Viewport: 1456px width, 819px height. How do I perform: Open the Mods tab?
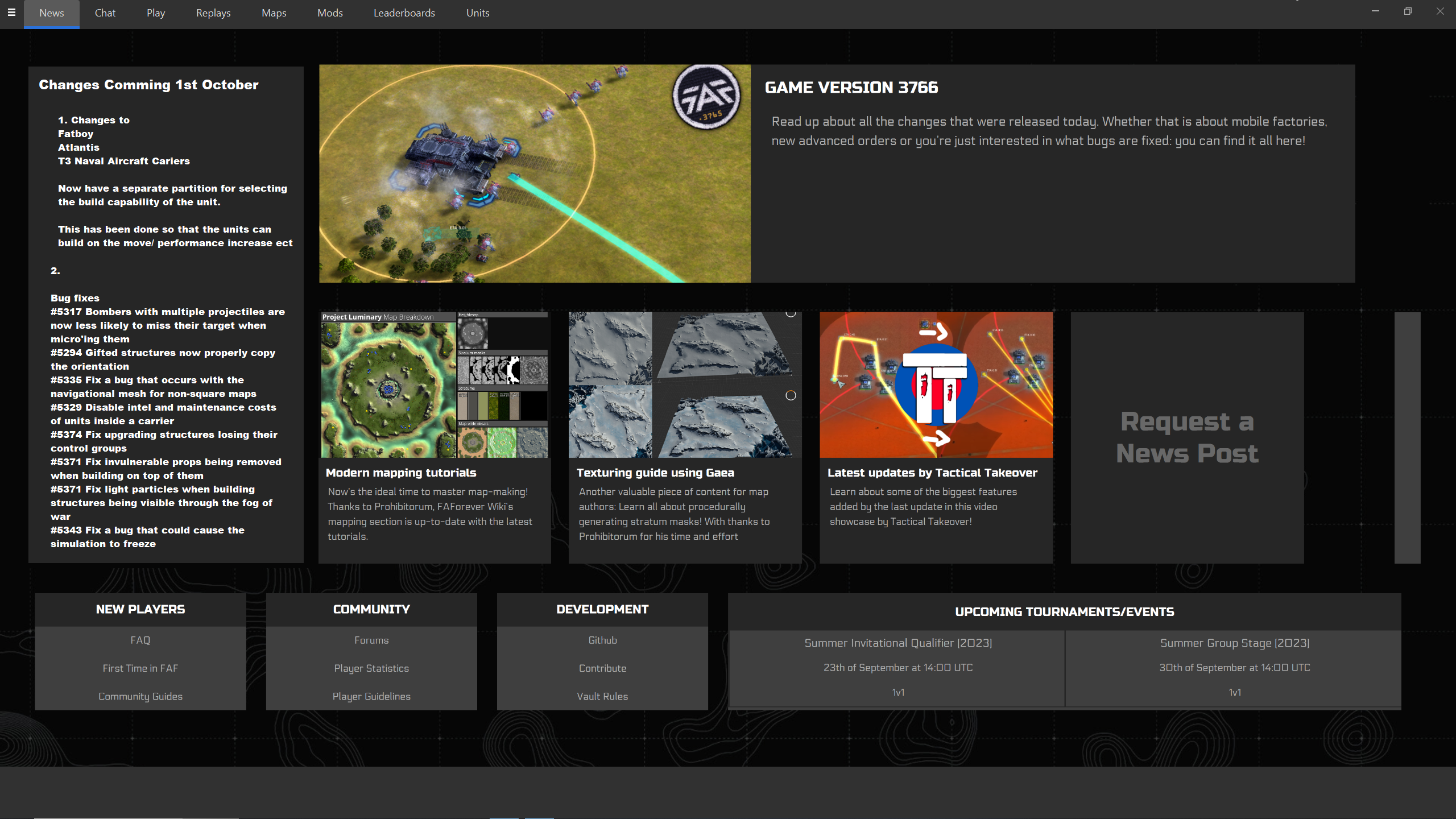coord(330,13)
